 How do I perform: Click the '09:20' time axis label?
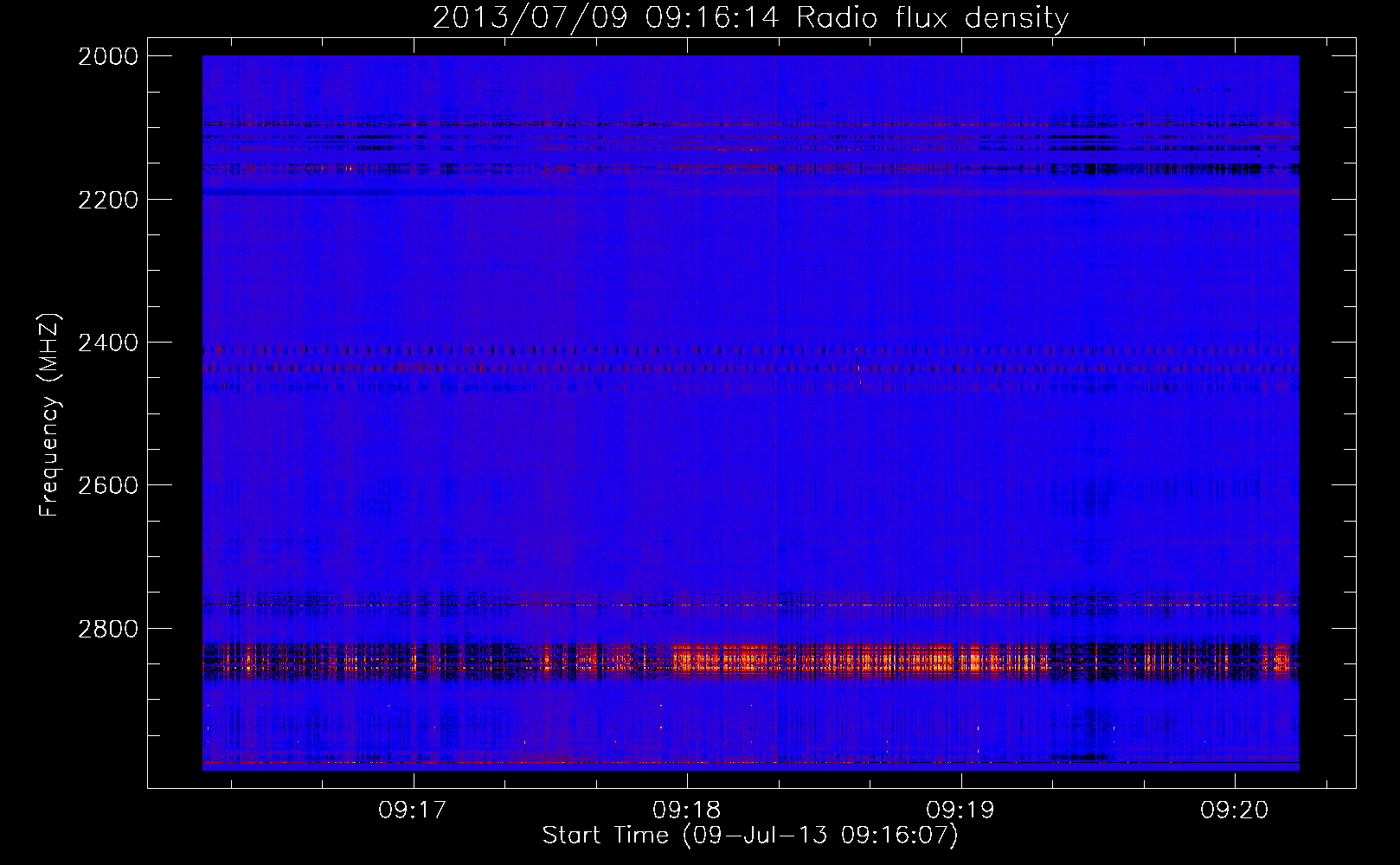1234,810
